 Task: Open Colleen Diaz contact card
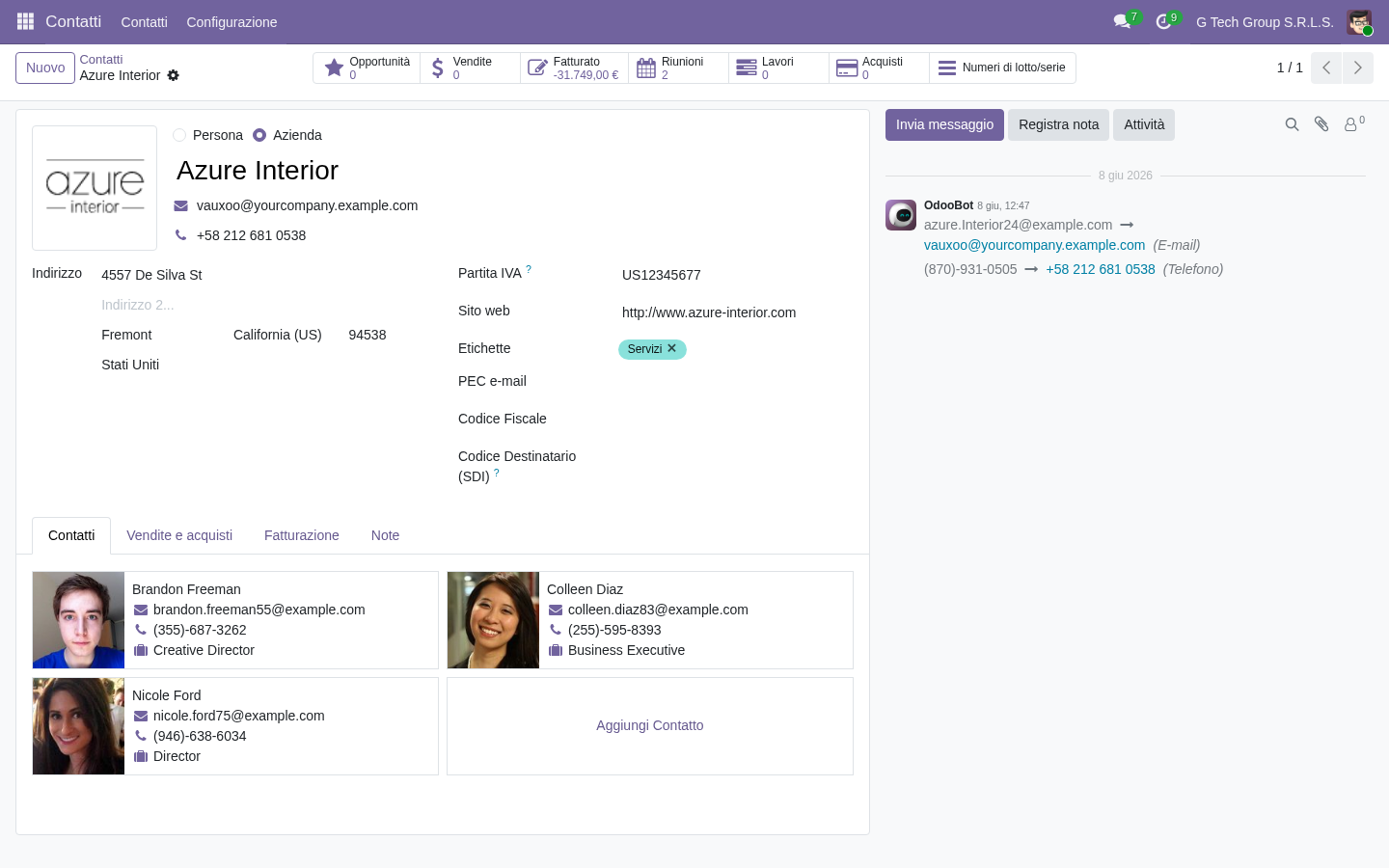(x=650, y=620)
